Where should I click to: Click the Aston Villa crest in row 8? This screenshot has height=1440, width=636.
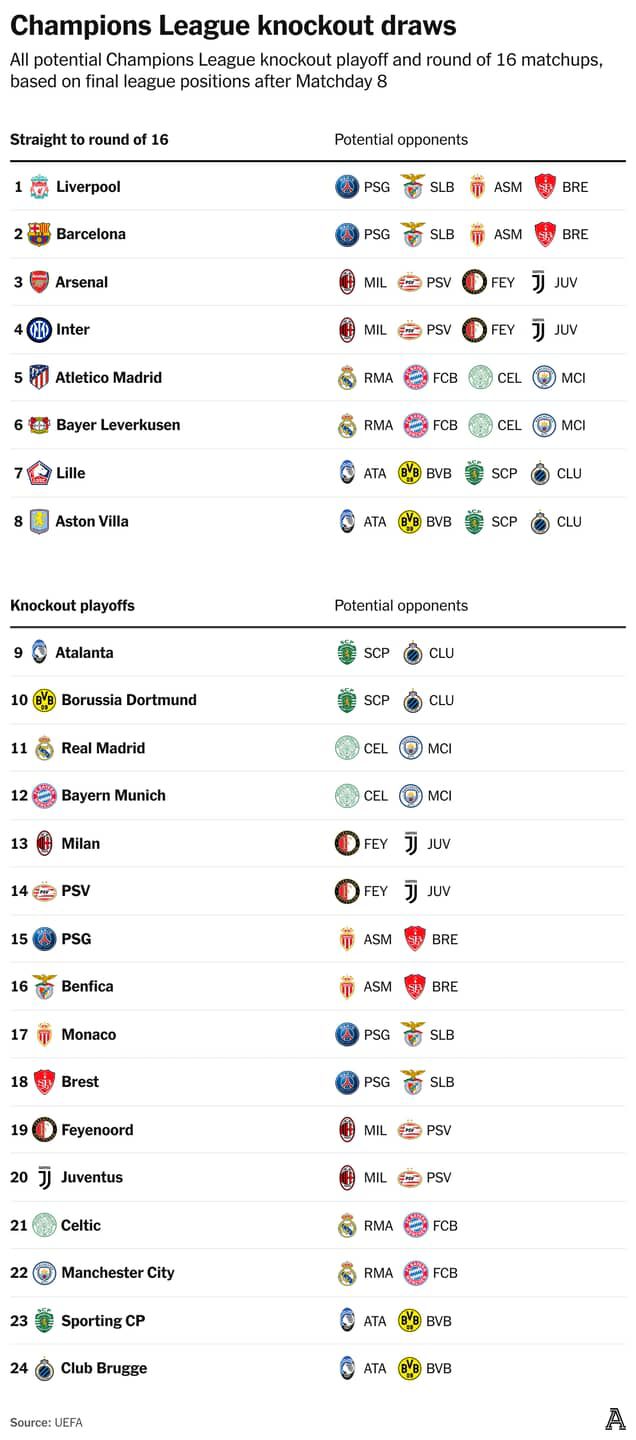39,521
